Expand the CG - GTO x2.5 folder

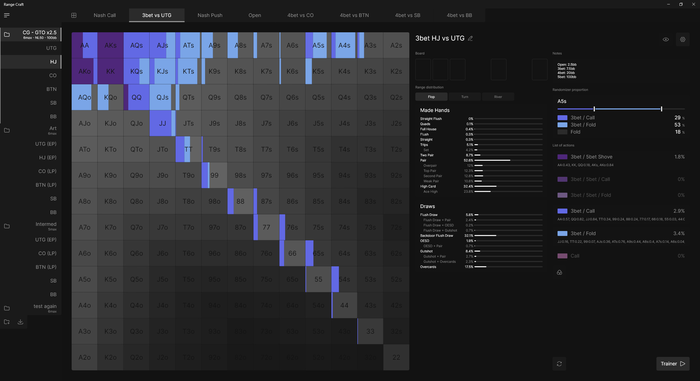pyautogui.click(x=7, y=34)
